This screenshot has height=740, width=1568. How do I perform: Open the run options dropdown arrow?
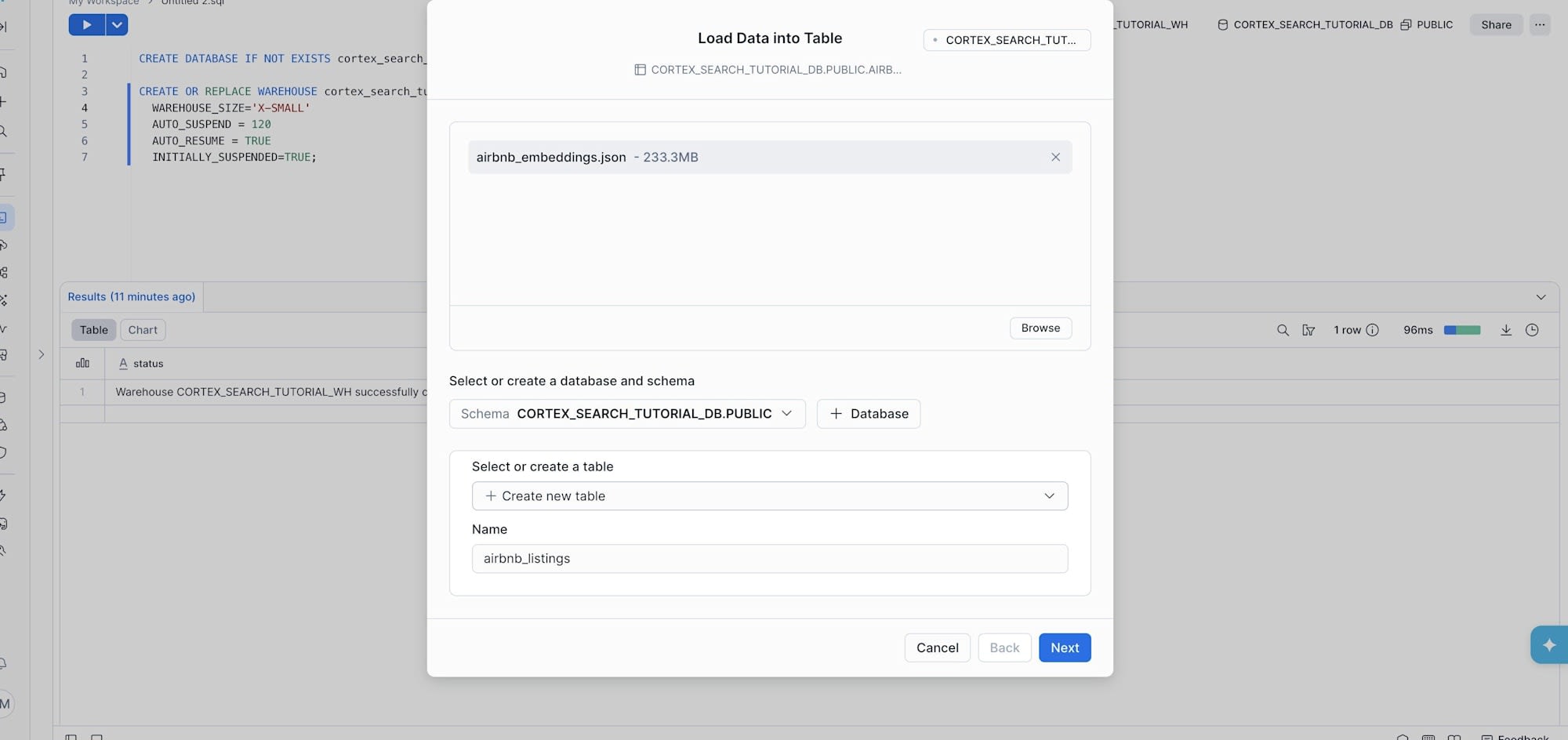click(x=117, y=25)
